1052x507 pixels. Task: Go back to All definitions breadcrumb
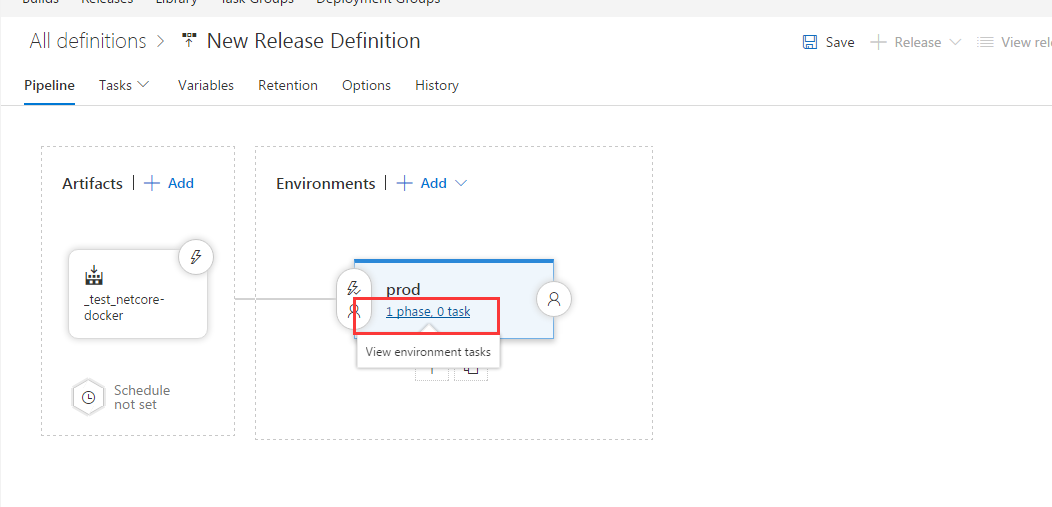click(x=88, y=41)
